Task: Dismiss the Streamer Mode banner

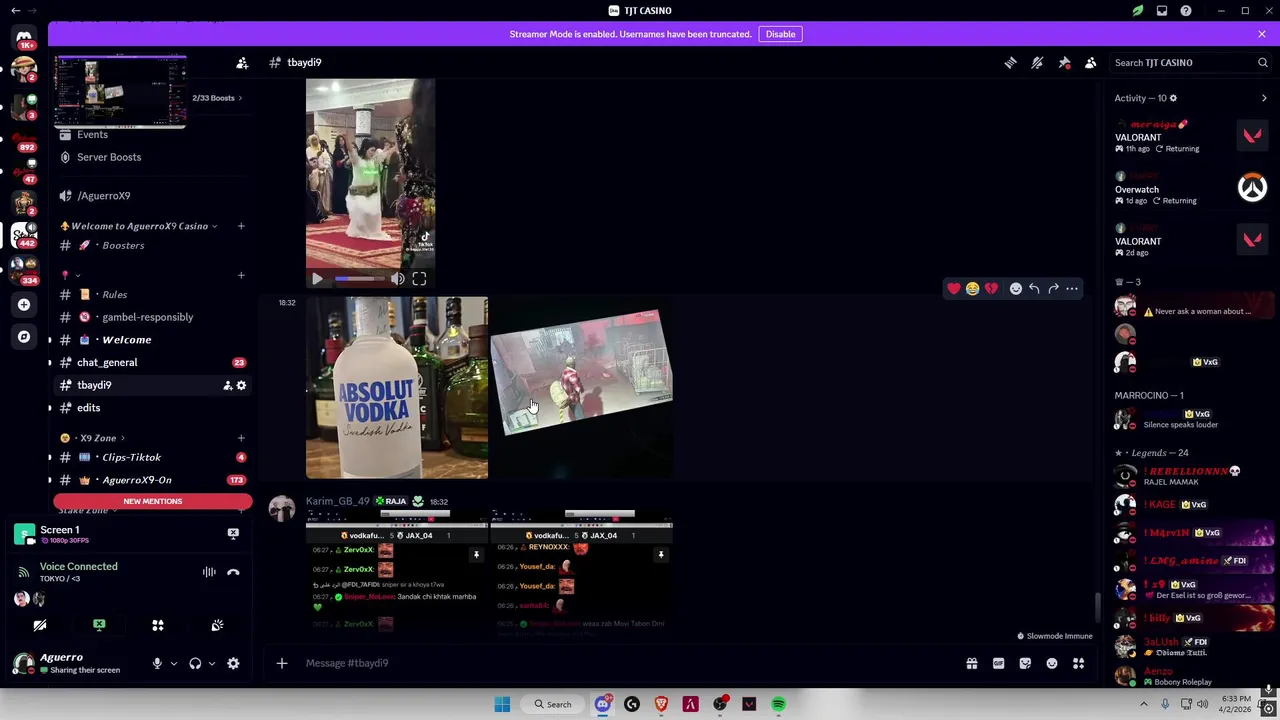Action: point(1262,34)
